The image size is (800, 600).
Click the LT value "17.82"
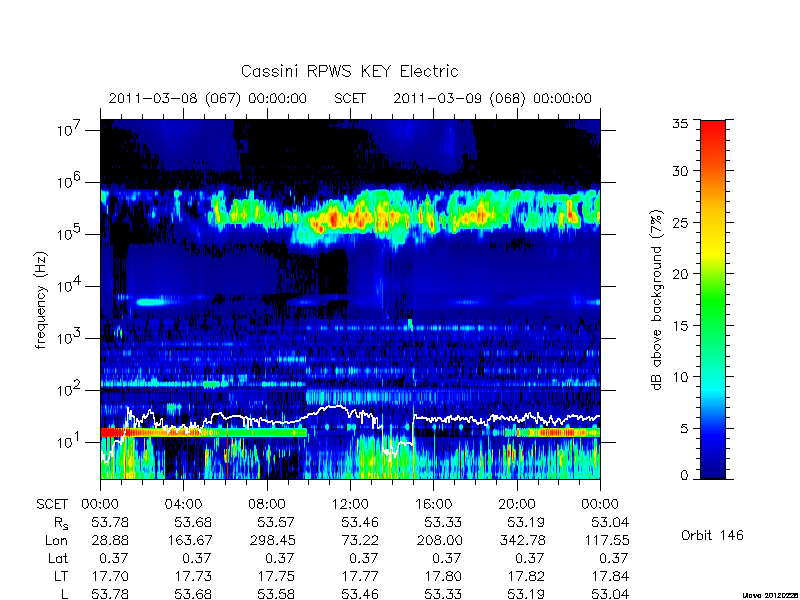click(527, 576)
